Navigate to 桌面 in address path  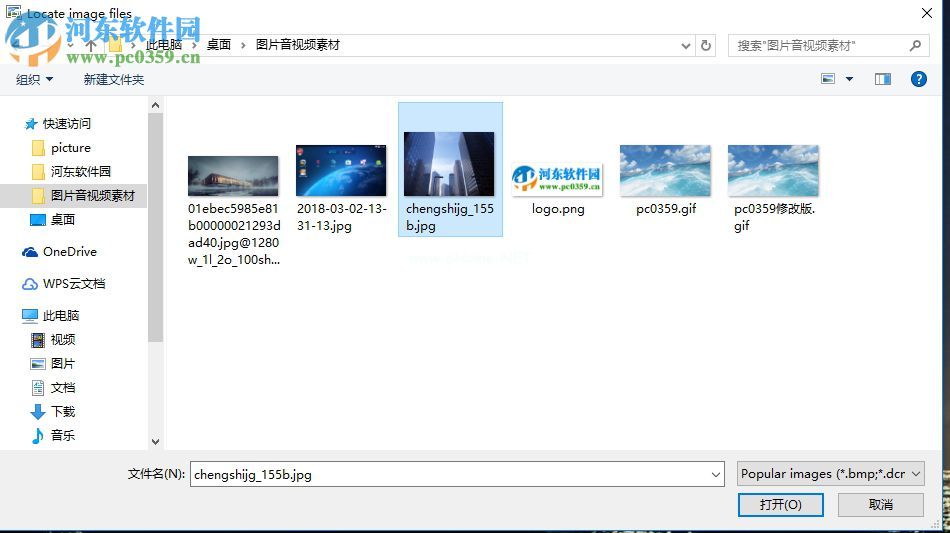[x=219, y=45]
